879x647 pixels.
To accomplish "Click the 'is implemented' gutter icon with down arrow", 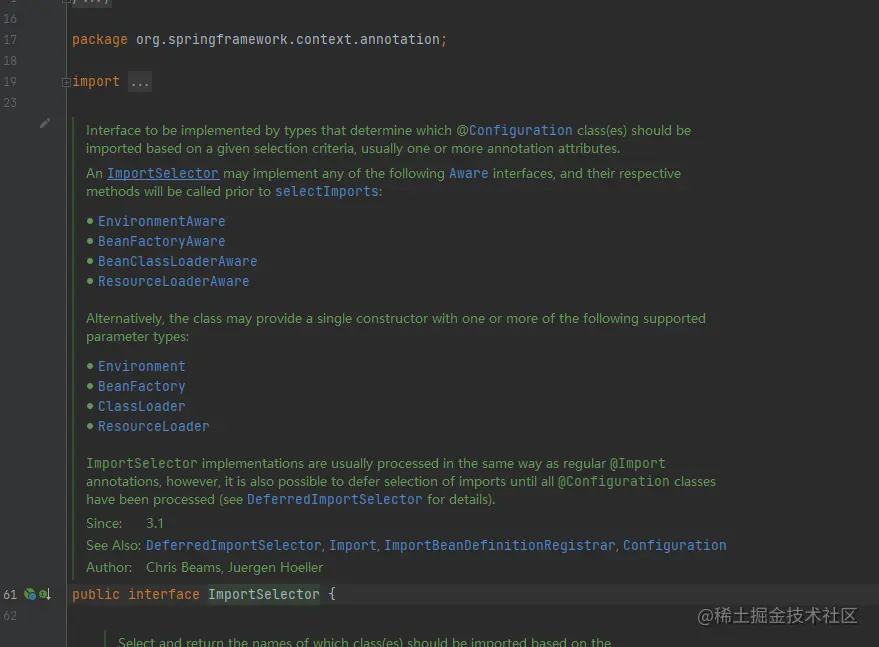I will pos(45,594).
